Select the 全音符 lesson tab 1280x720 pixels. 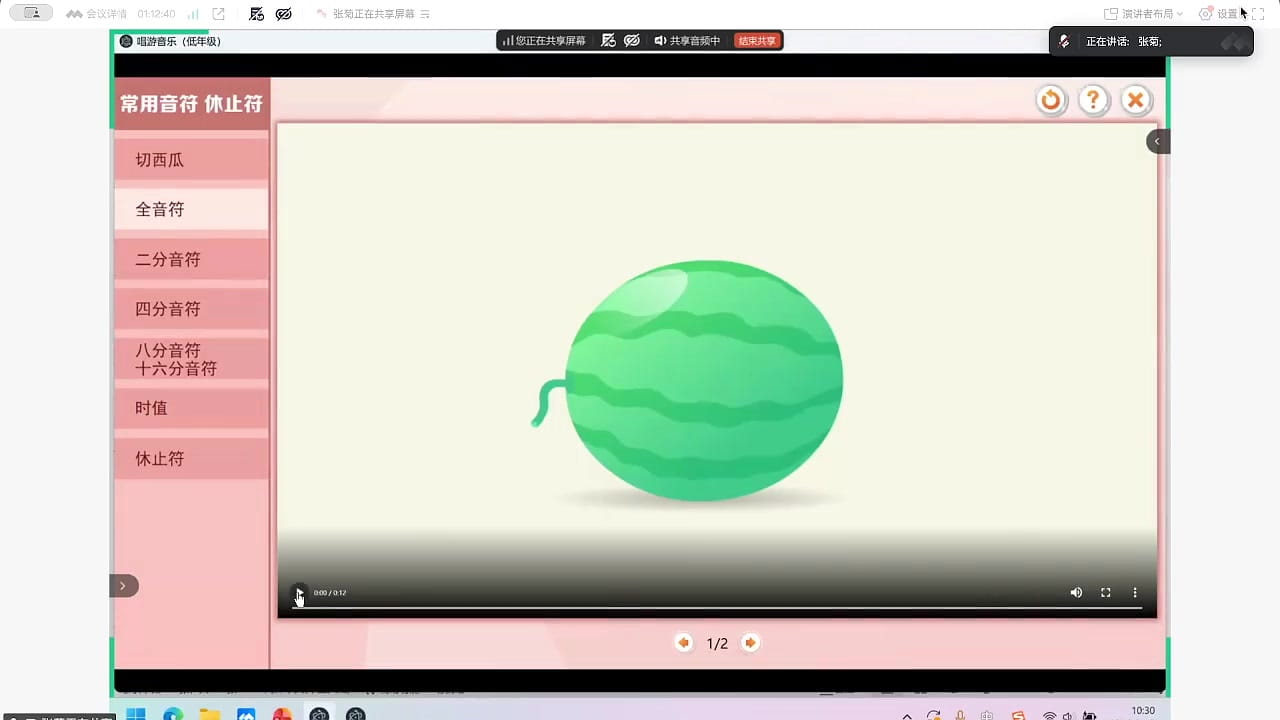click(x=191, y=209)
